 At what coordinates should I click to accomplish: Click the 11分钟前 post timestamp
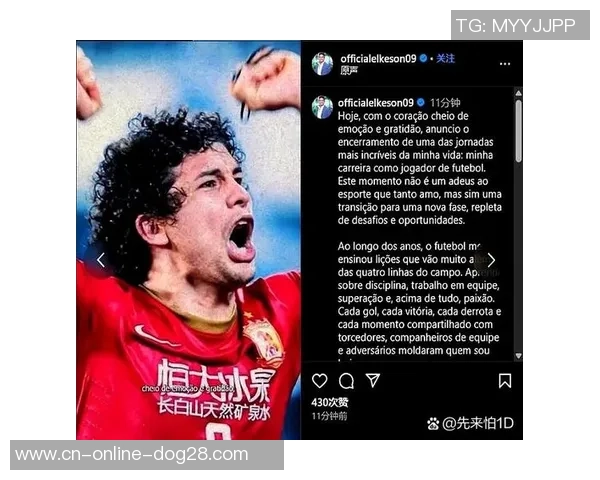click(329, 416)
